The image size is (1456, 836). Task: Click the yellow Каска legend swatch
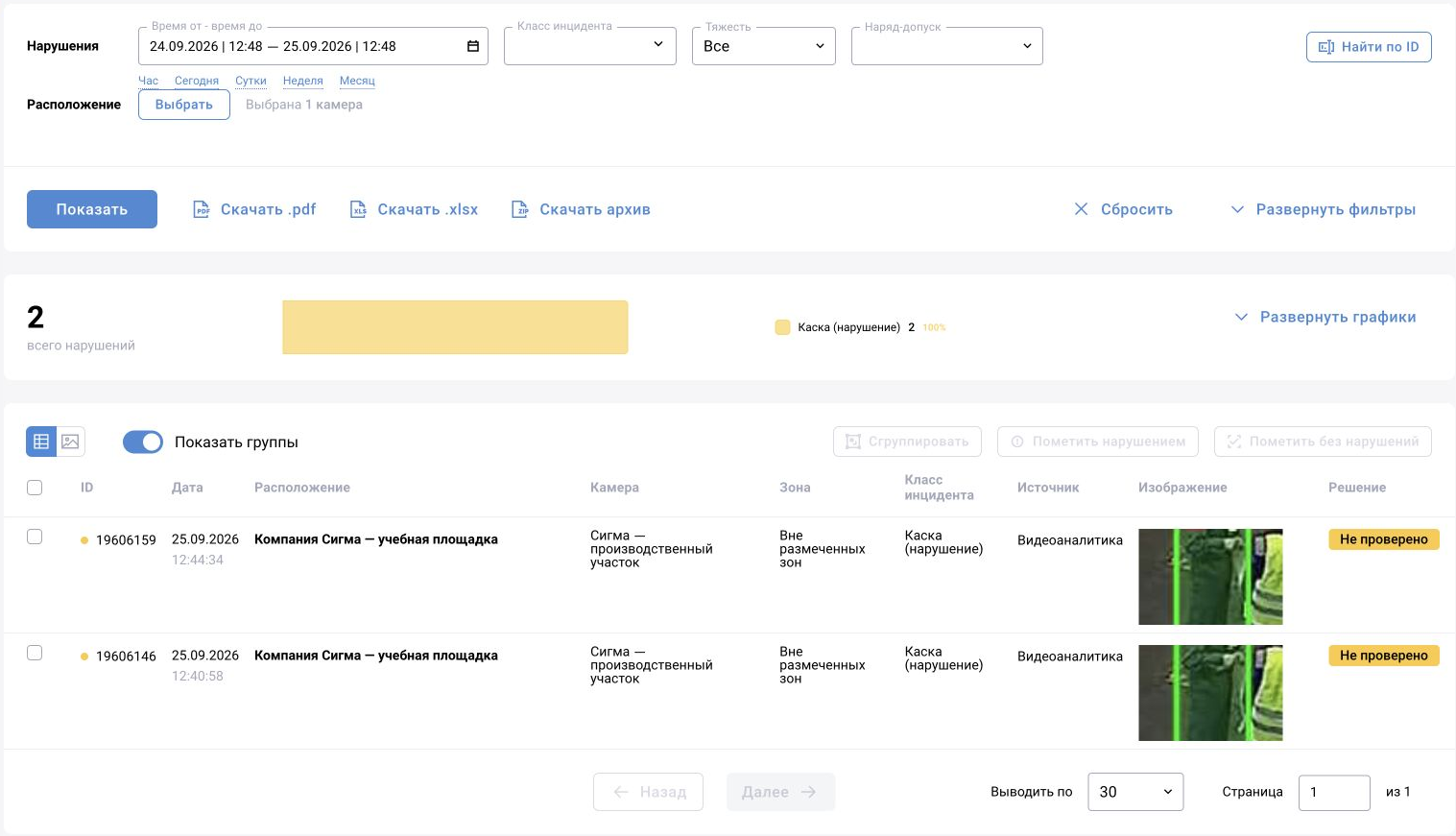tap(782, 327)
